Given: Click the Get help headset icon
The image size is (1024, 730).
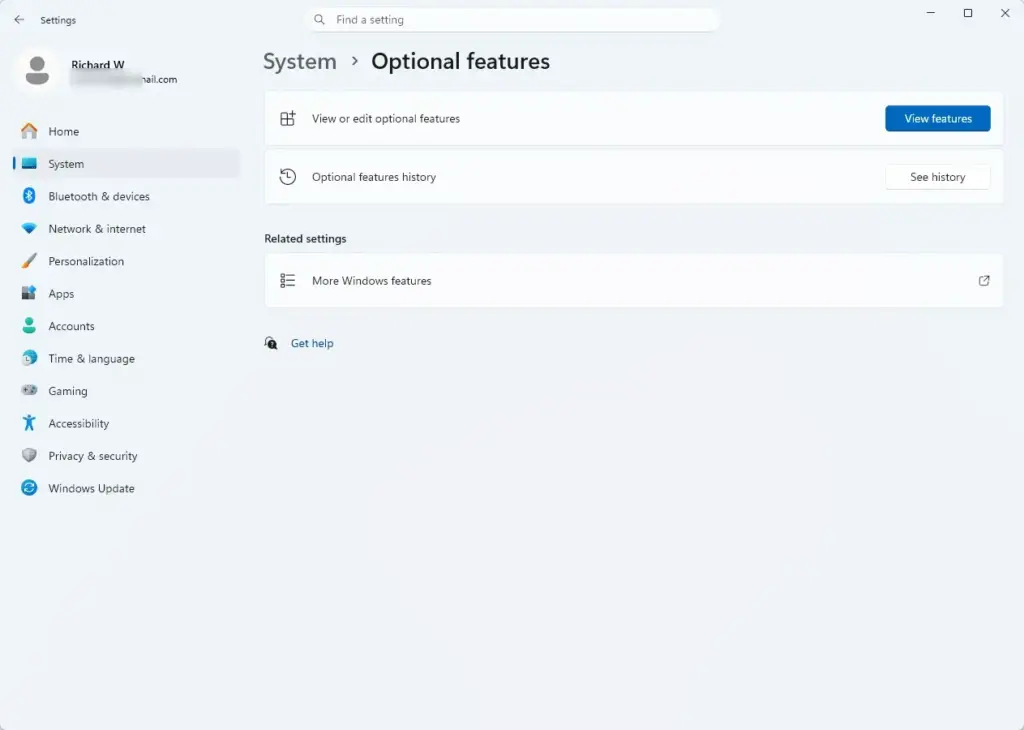Looking at the screenshot, I should coord(271,343).
